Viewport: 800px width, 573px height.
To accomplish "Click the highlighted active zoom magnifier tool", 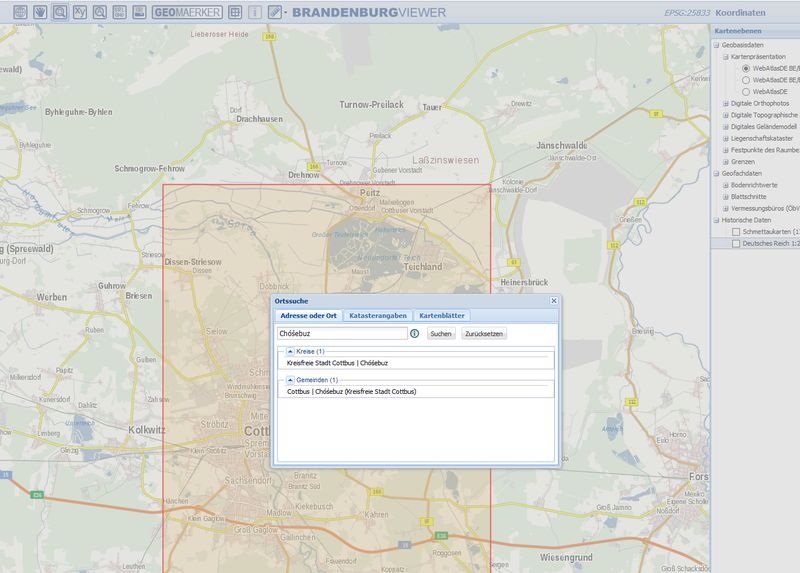I will 60,12.
